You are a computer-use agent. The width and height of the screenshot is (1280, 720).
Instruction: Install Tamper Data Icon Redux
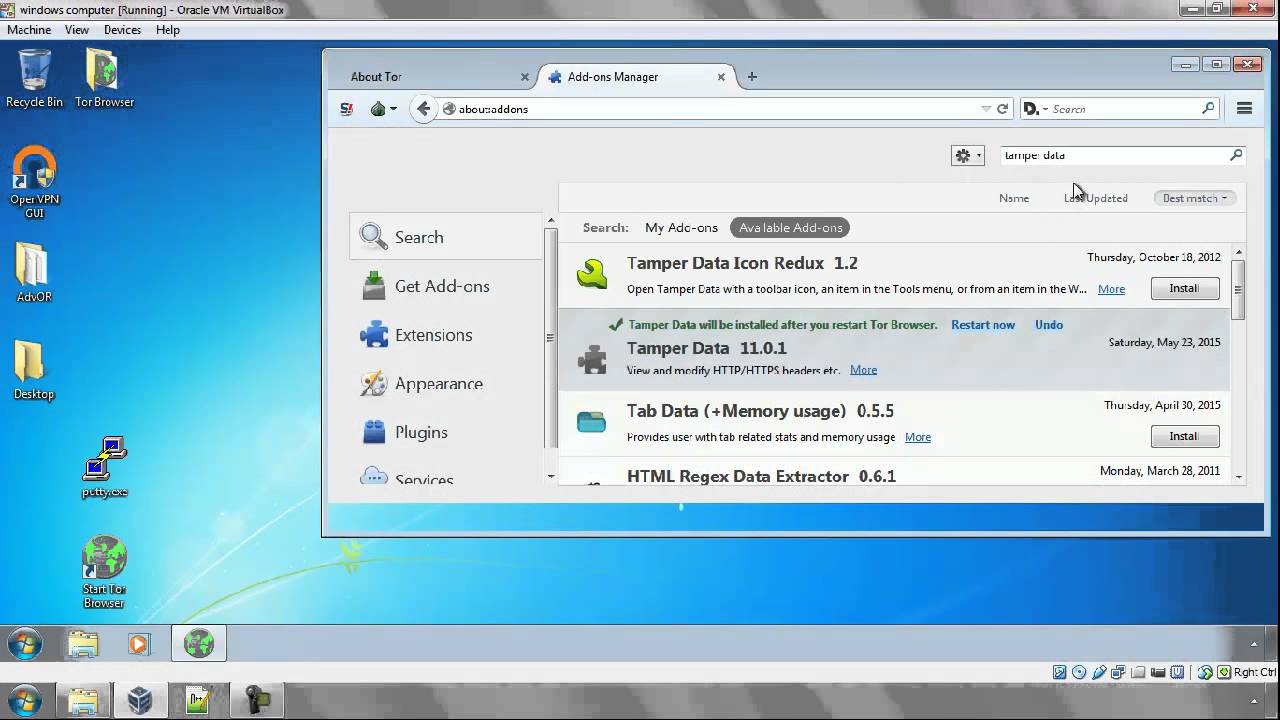tap(1185, 288)
